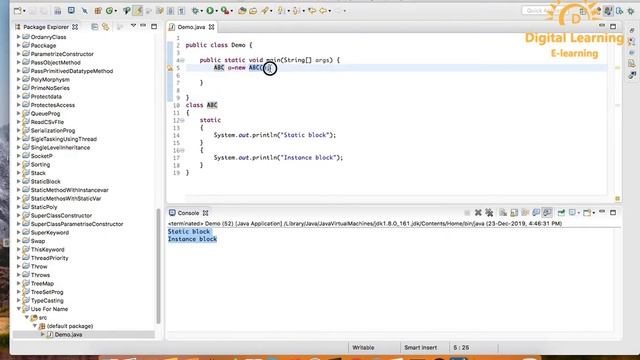Click the Debug bug icon in toolbar
Screen dimensions: 640x360
pyautogui.click(x=196, y=11)
